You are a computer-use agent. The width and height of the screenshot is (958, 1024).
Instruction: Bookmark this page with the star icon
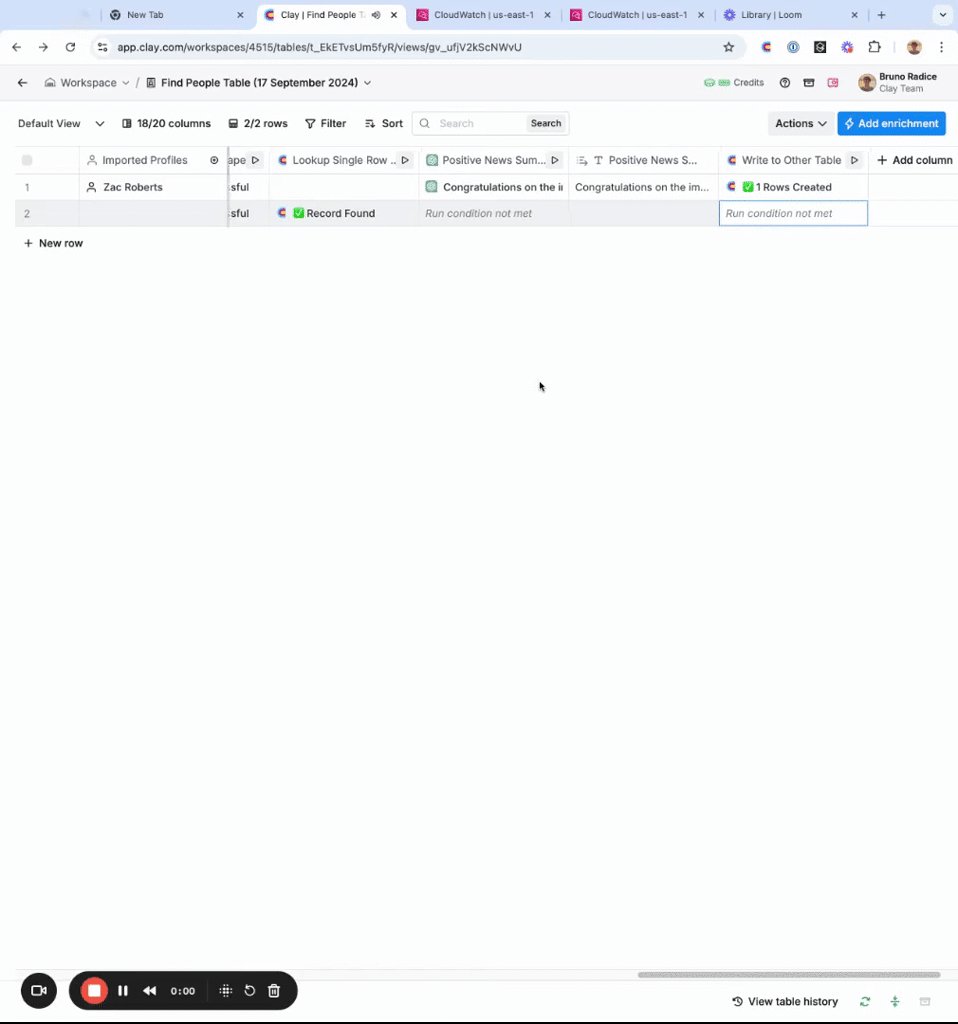pyautogui.click(x=729, y=47)
